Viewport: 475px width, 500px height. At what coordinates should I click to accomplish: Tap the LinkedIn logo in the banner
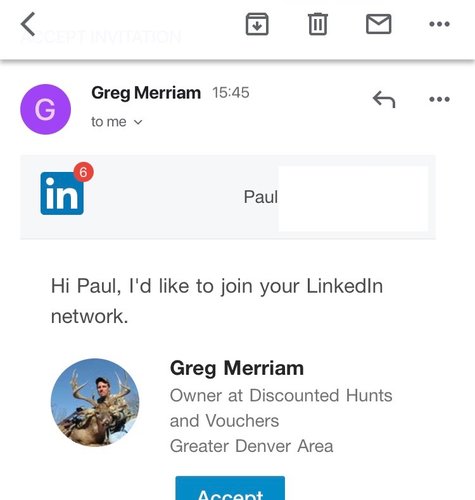62,193
